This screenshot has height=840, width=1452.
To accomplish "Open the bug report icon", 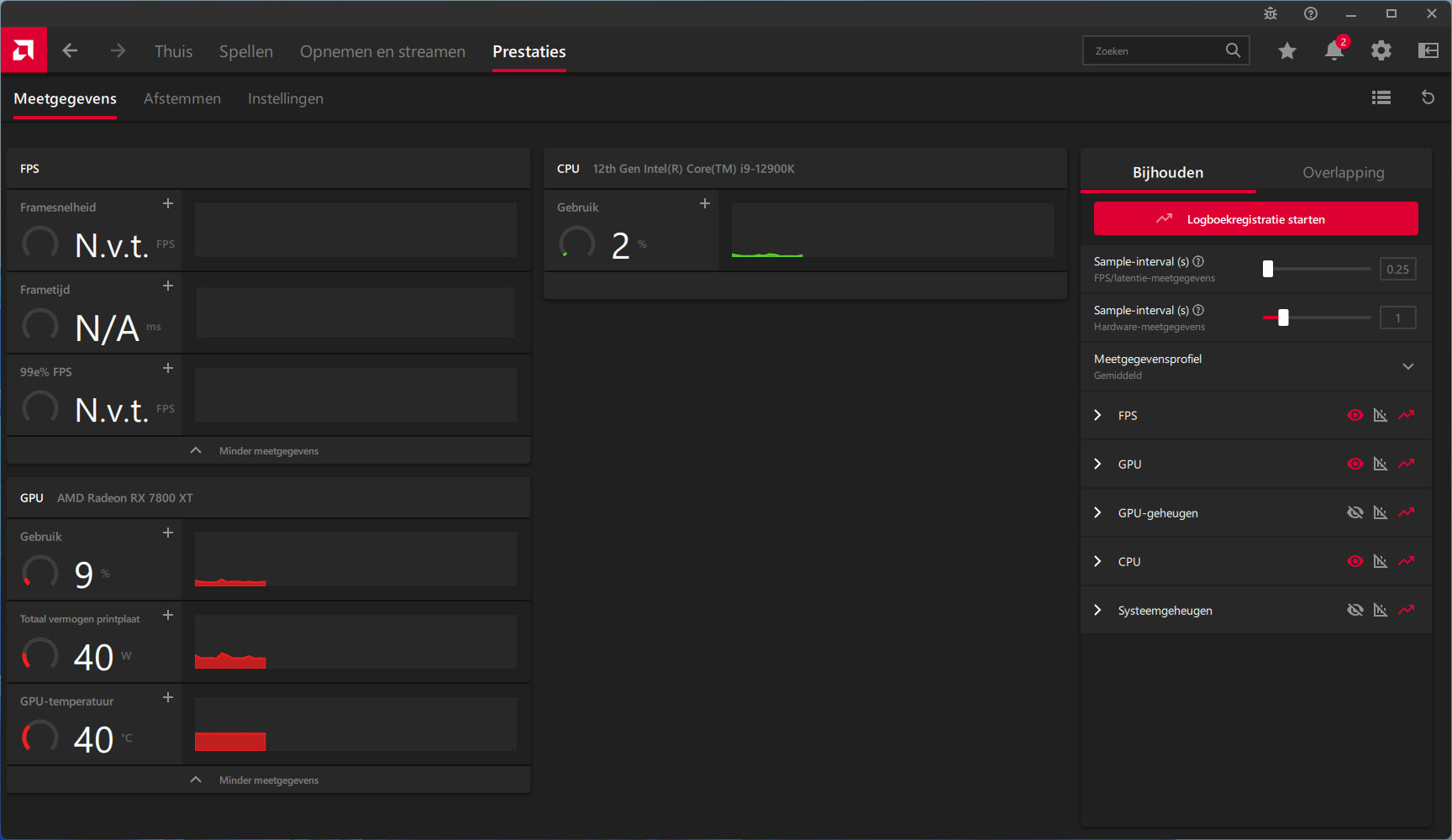I will tap(1270, 13).
